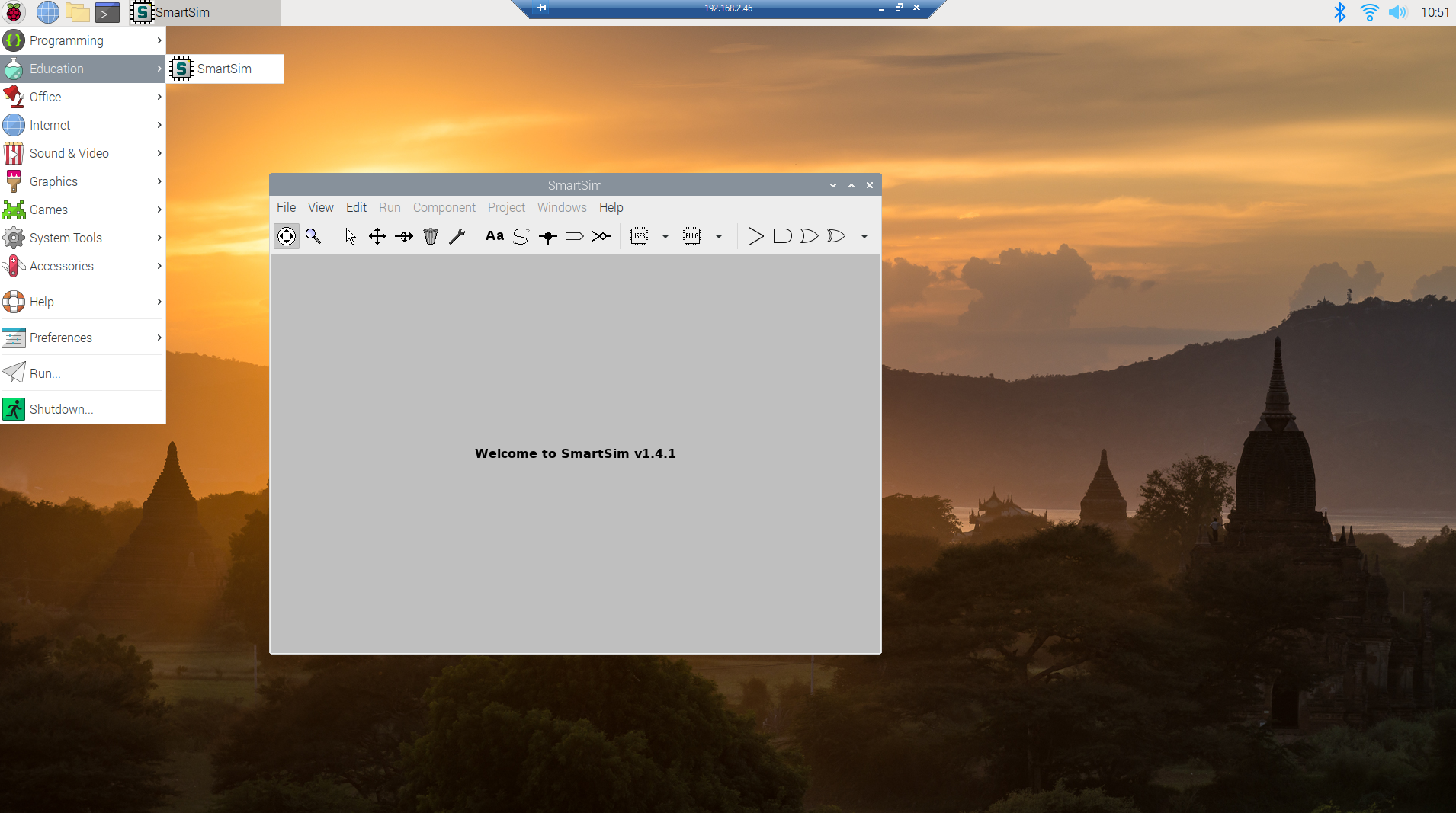Click SmartSim taskbar window button

tap(204, 12)
